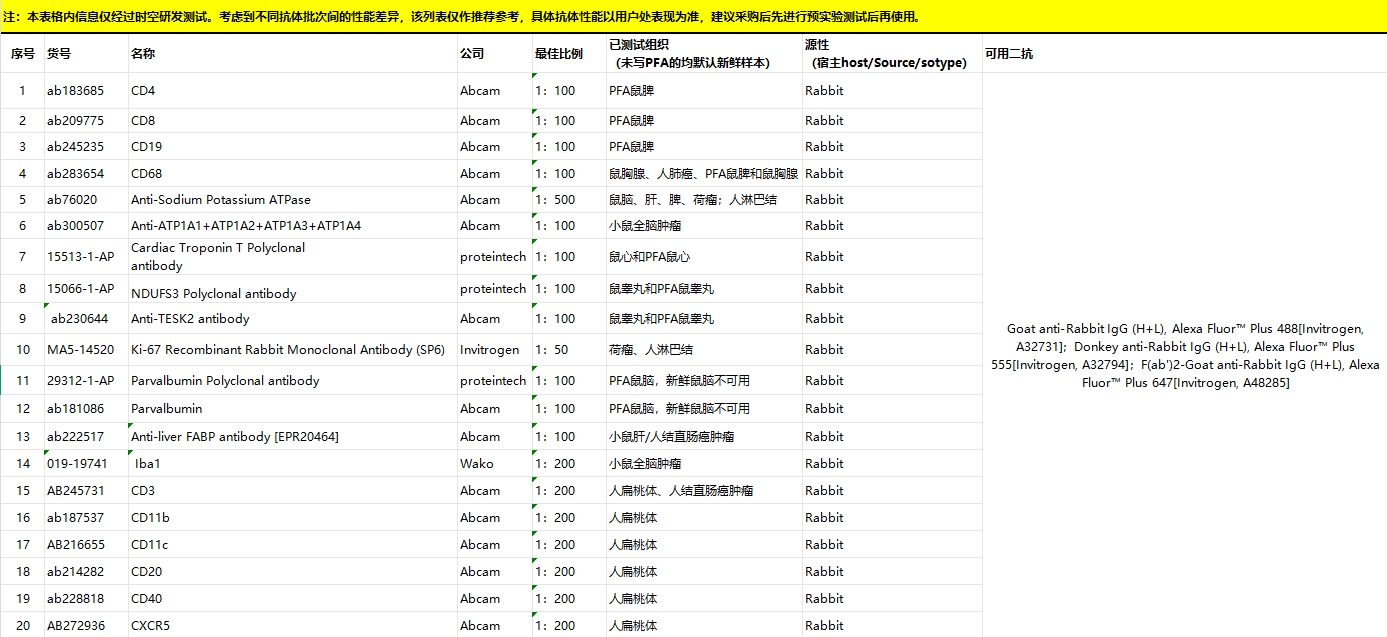Click the Cardiac Troponin T Polyclonal antibody cell

[293, 257]
